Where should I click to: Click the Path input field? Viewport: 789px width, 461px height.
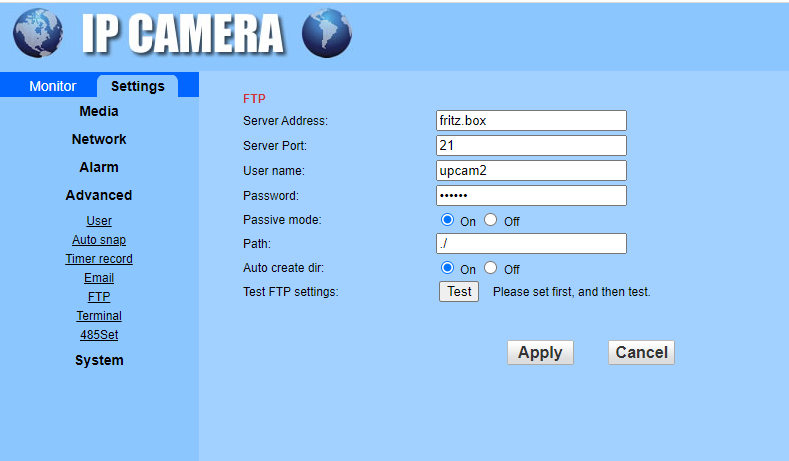(531, 244)
